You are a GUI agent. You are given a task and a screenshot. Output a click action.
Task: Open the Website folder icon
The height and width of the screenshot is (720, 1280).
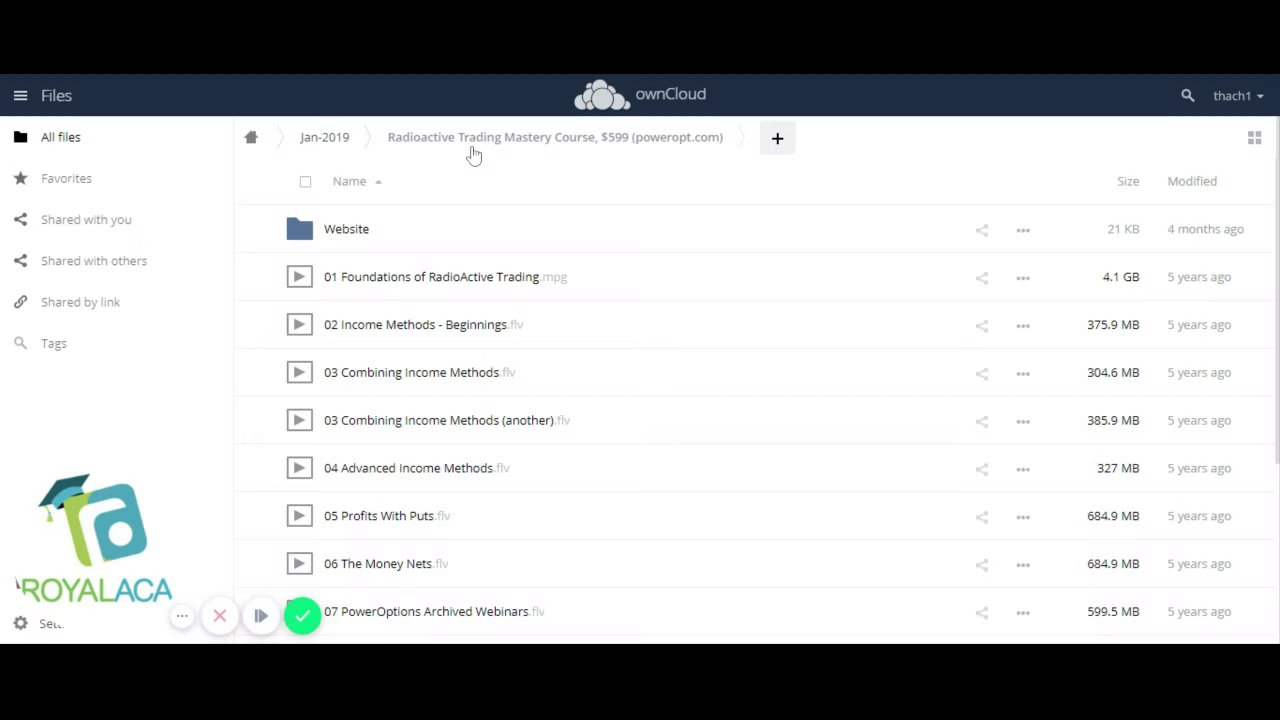coord(299,229)
